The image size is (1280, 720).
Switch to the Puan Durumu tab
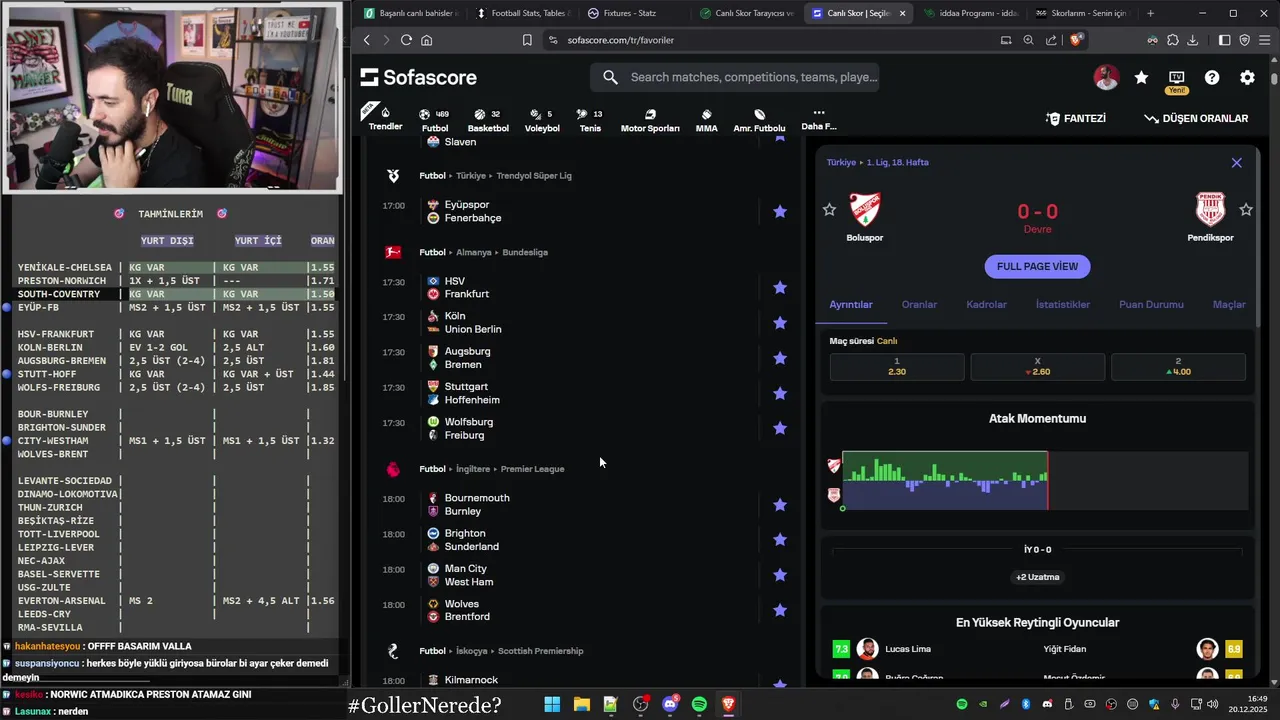(x=1151, y=304)
